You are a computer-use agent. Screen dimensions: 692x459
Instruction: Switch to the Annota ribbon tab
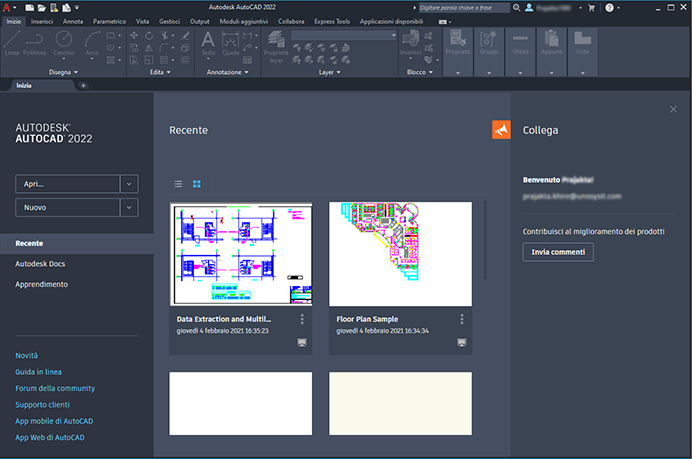click(73, 21)
